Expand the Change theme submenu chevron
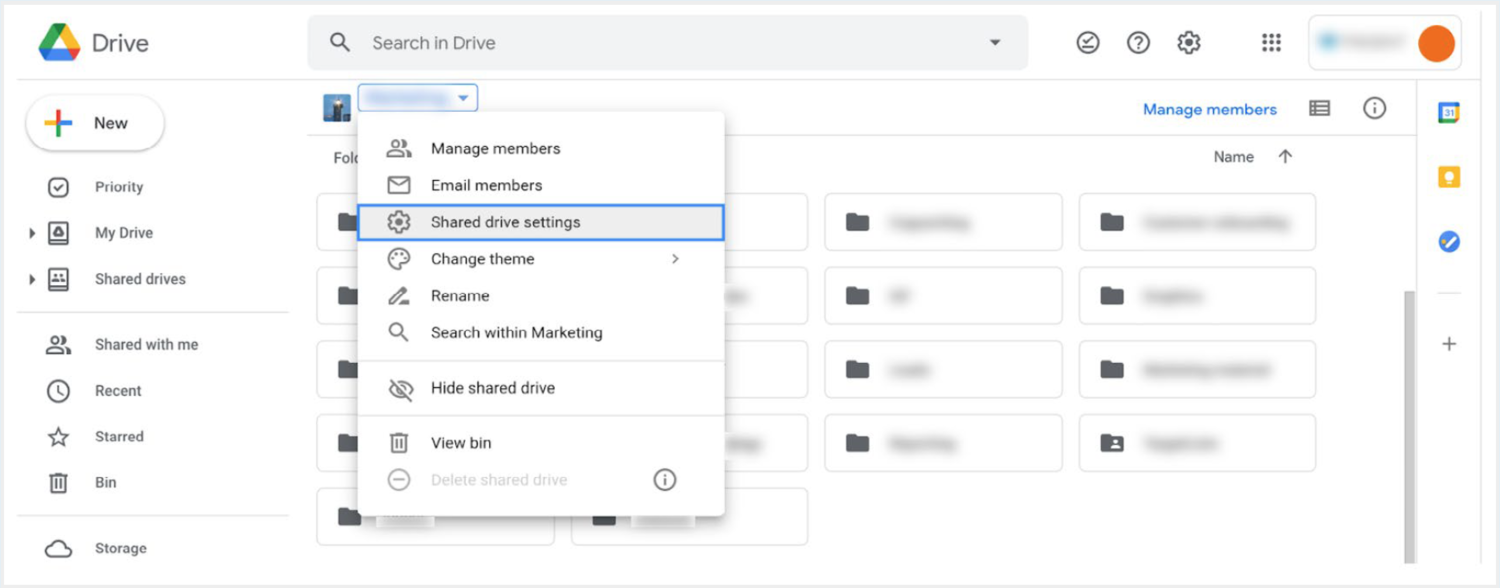This screenshot has width=1500, height=588. point(675,259)
